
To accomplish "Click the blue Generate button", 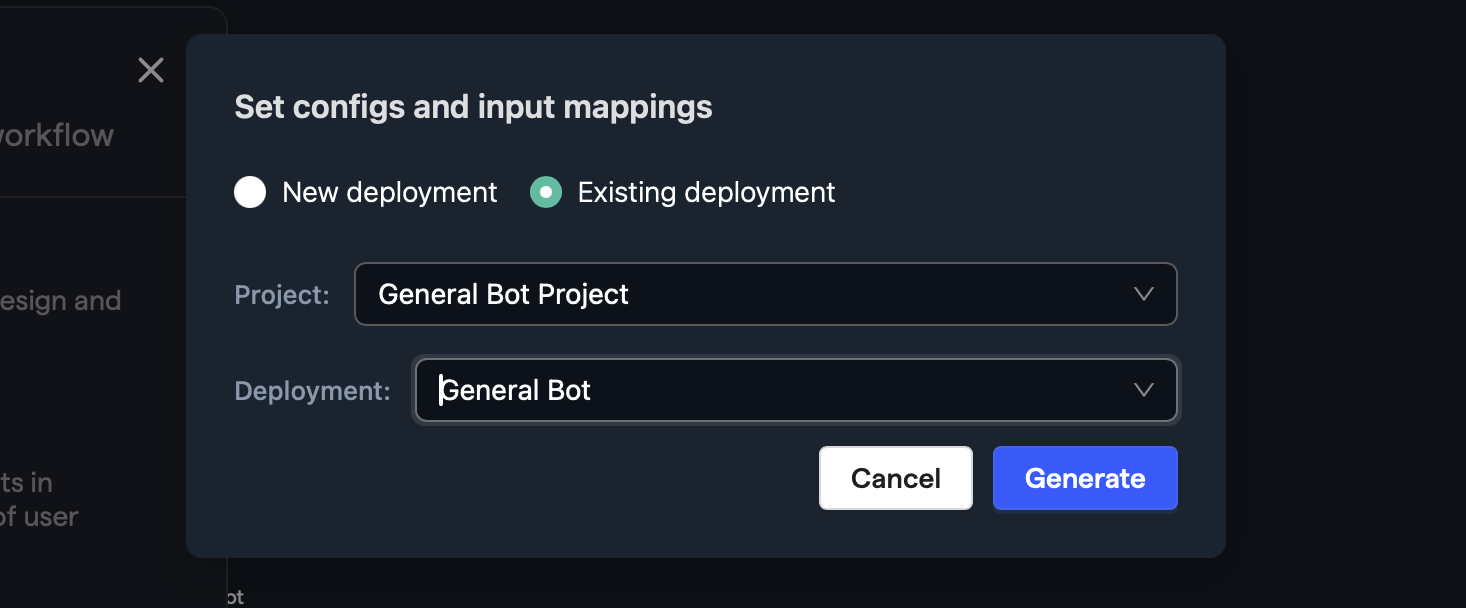I will (x=1085, y=478).
